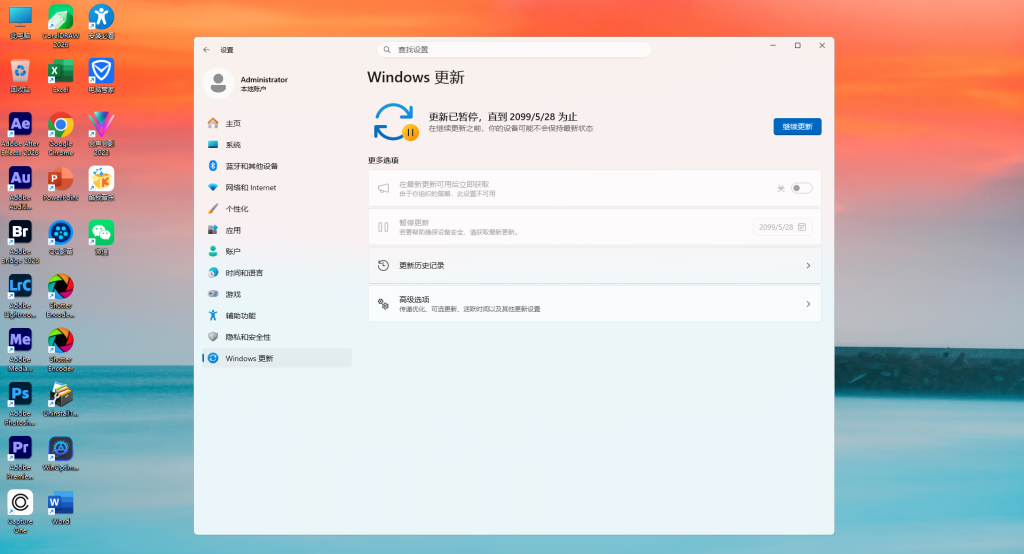Open 游戏 settings page
The height and width of the screenshot is (554, 1024).
coord(277,294)
